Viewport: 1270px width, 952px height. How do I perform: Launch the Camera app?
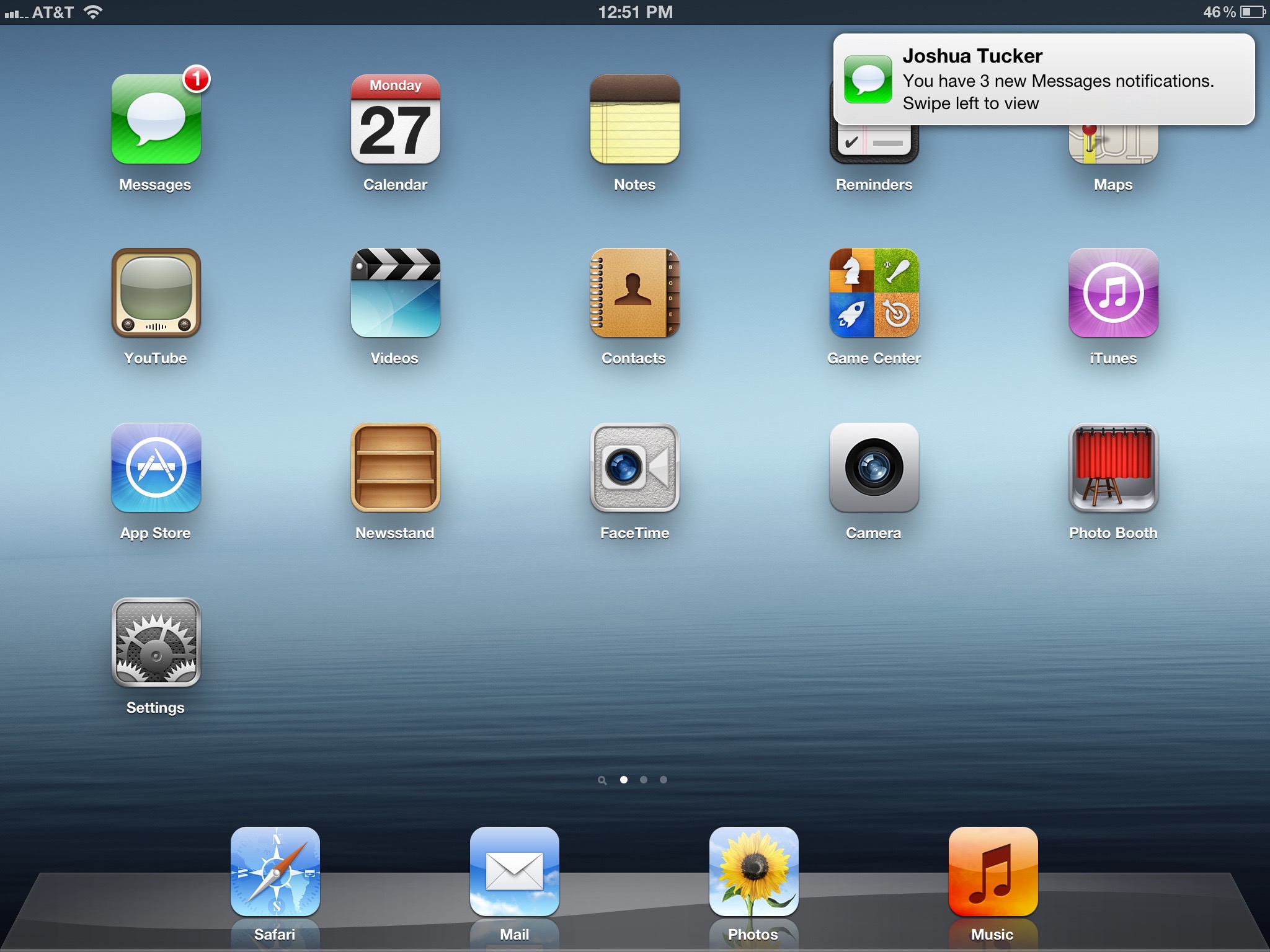coord(874,468)
